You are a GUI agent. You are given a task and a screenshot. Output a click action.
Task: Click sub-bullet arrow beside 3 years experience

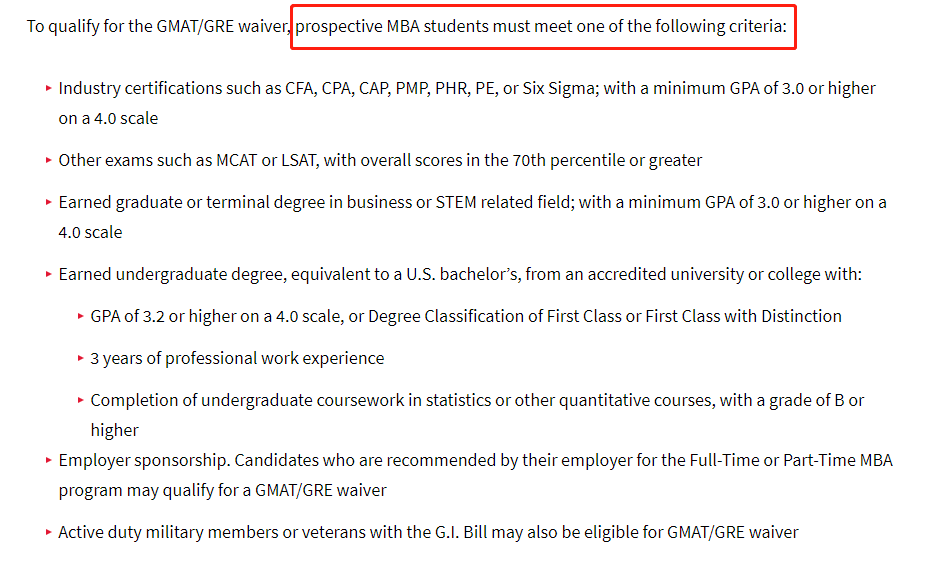click(x=80, y=358)
